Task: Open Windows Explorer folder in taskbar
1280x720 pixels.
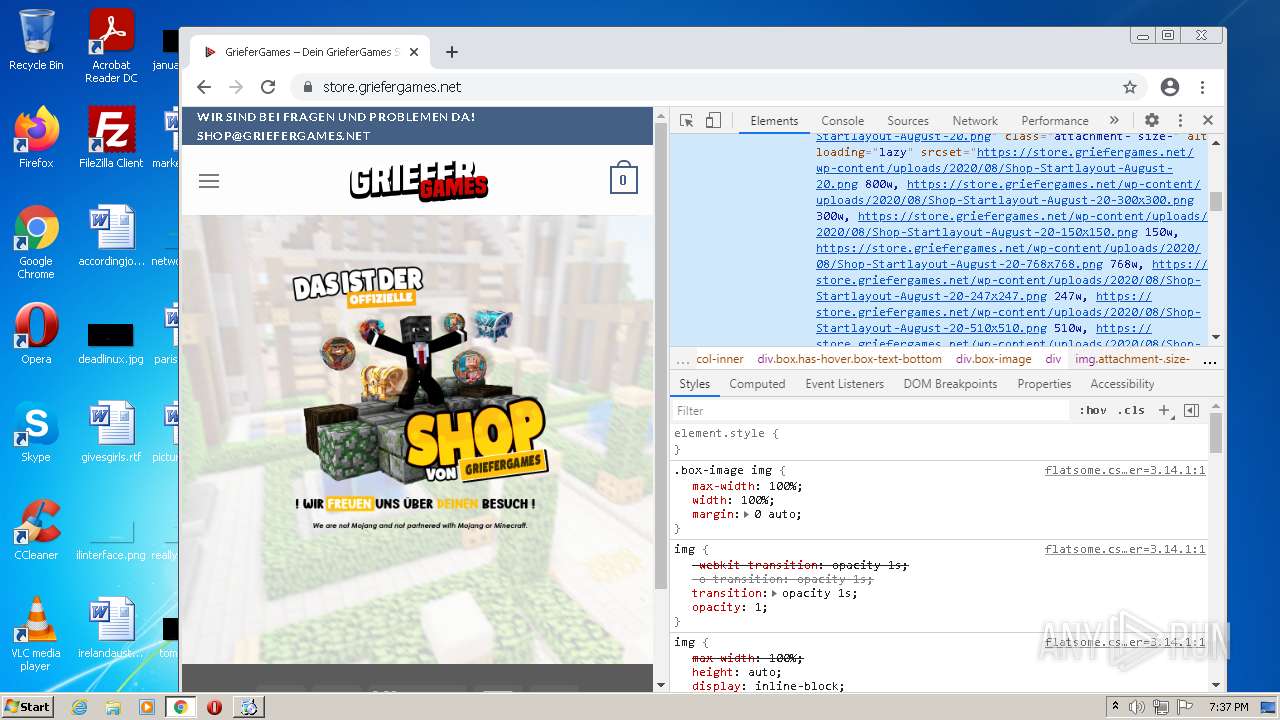Action: [113, 707]
